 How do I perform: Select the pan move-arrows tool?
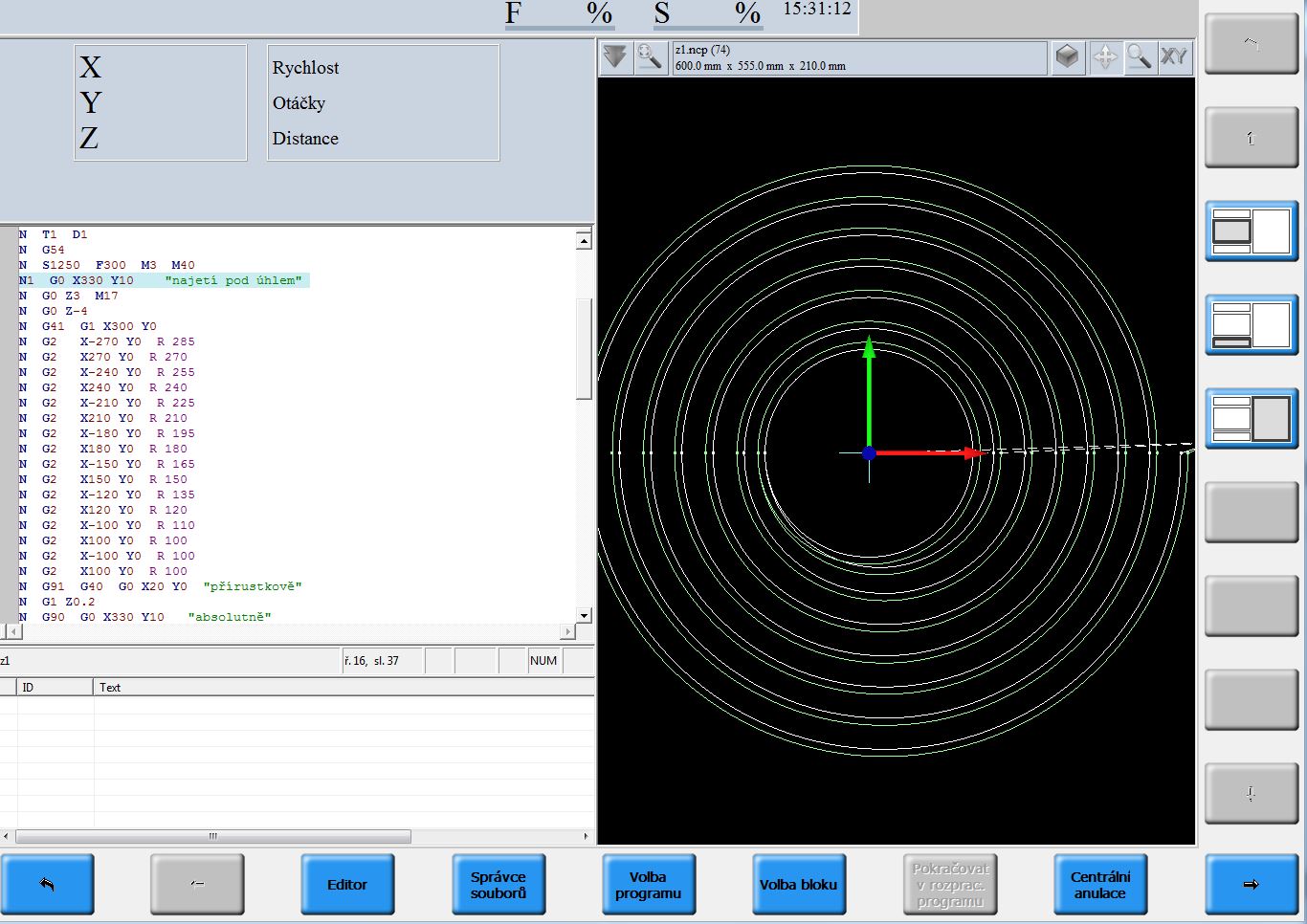click(x=1104, y=57)
